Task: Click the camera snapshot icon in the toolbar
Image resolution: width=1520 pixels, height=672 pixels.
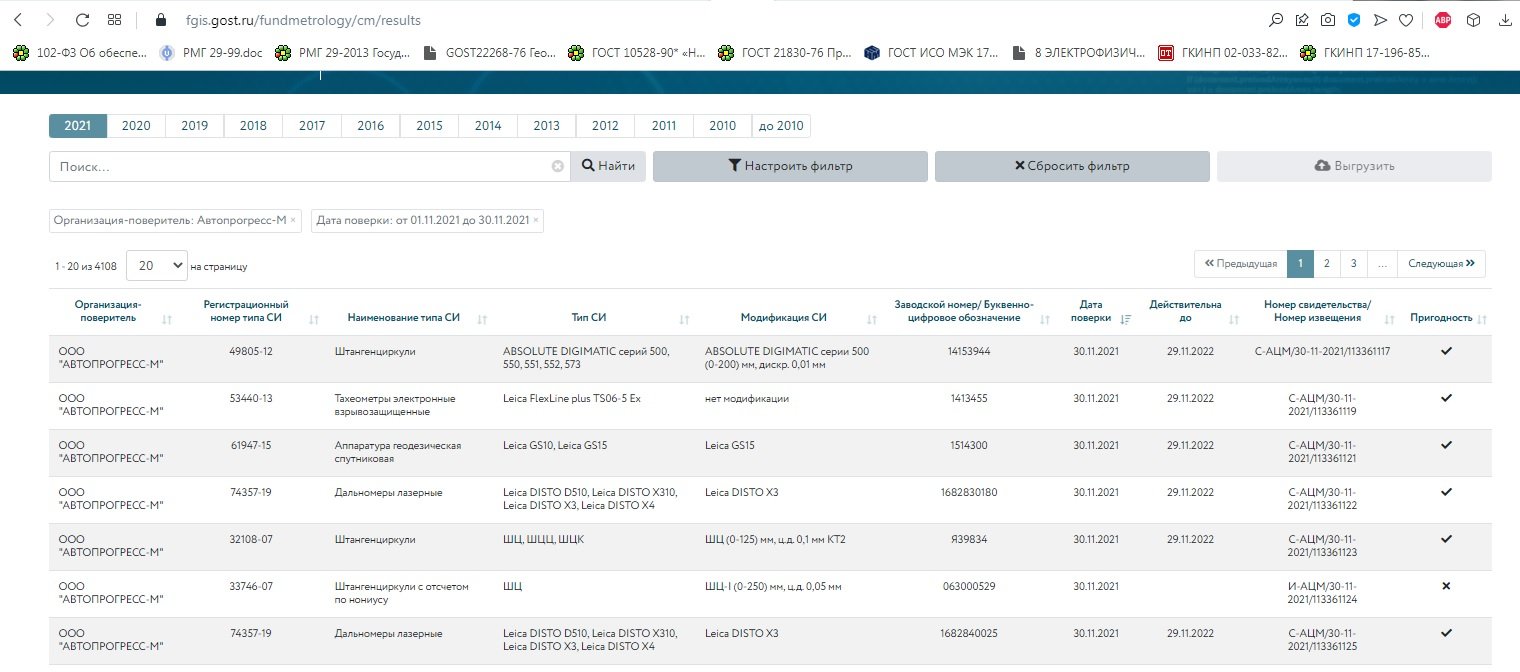Action: click(1328, 20)
